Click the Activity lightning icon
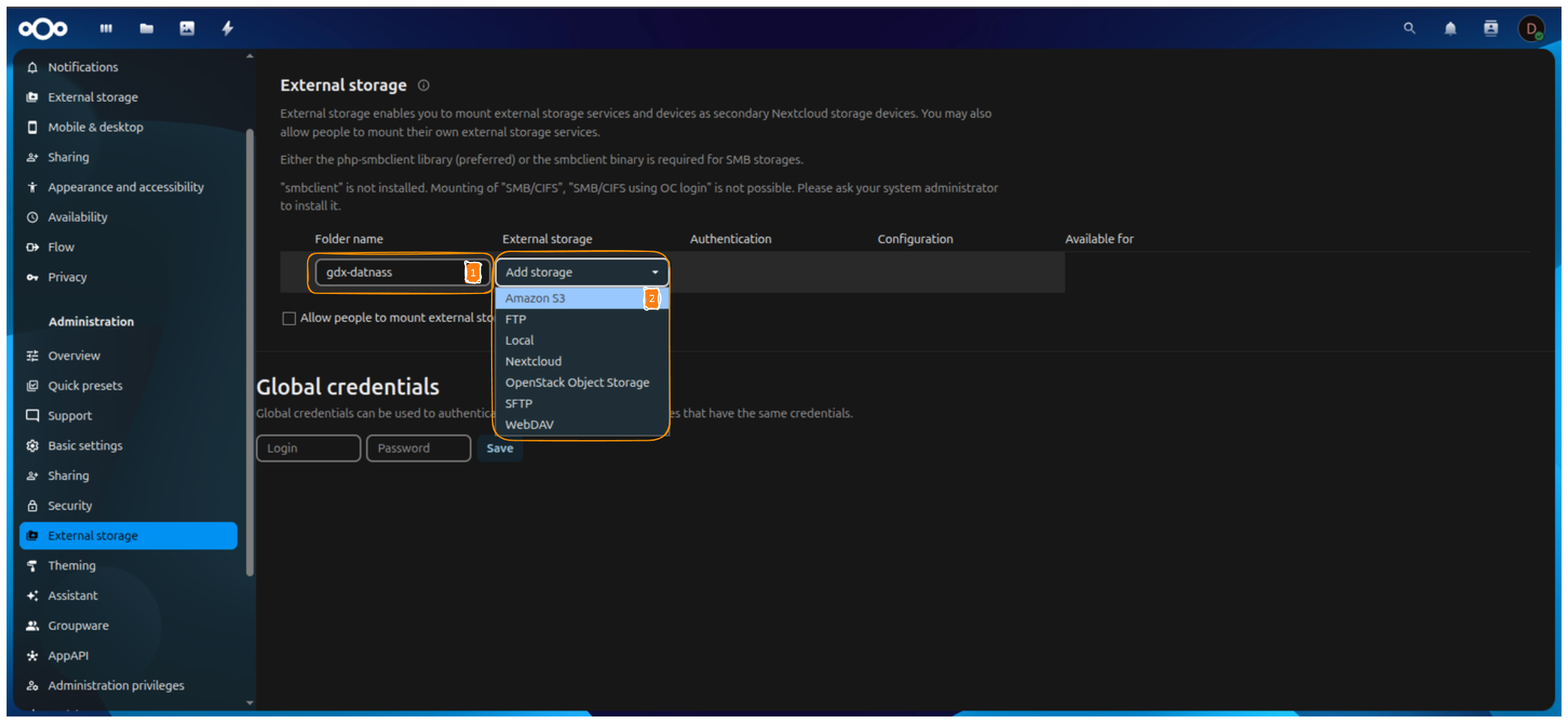The height and width of the screenshot is (723, 1568). (x=228, y=28)
